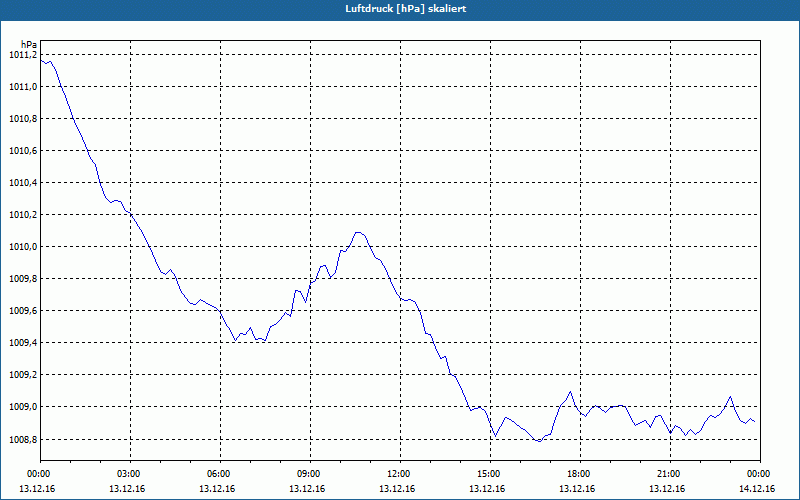The height and width of the screenshot is (500, 800).
Task: Select the 1009,0 y-axis value
Action: 23,407
